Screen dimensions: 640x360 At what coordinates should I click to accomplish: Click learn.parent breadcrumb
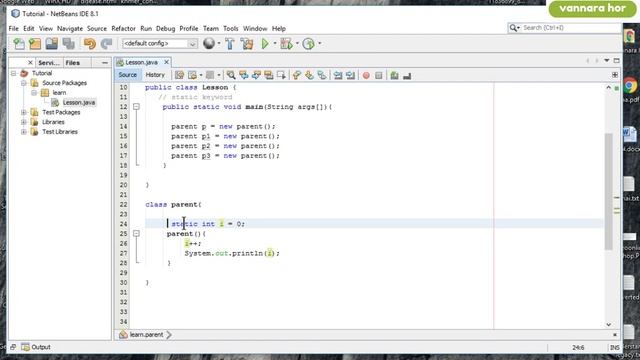(146, 335)
